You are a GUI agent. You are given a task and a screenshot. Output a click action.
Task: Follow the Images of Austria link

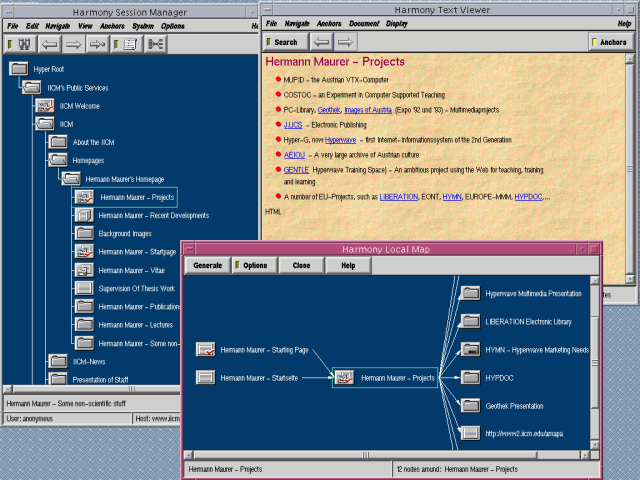pyautogui.click(x=368, y=110)
